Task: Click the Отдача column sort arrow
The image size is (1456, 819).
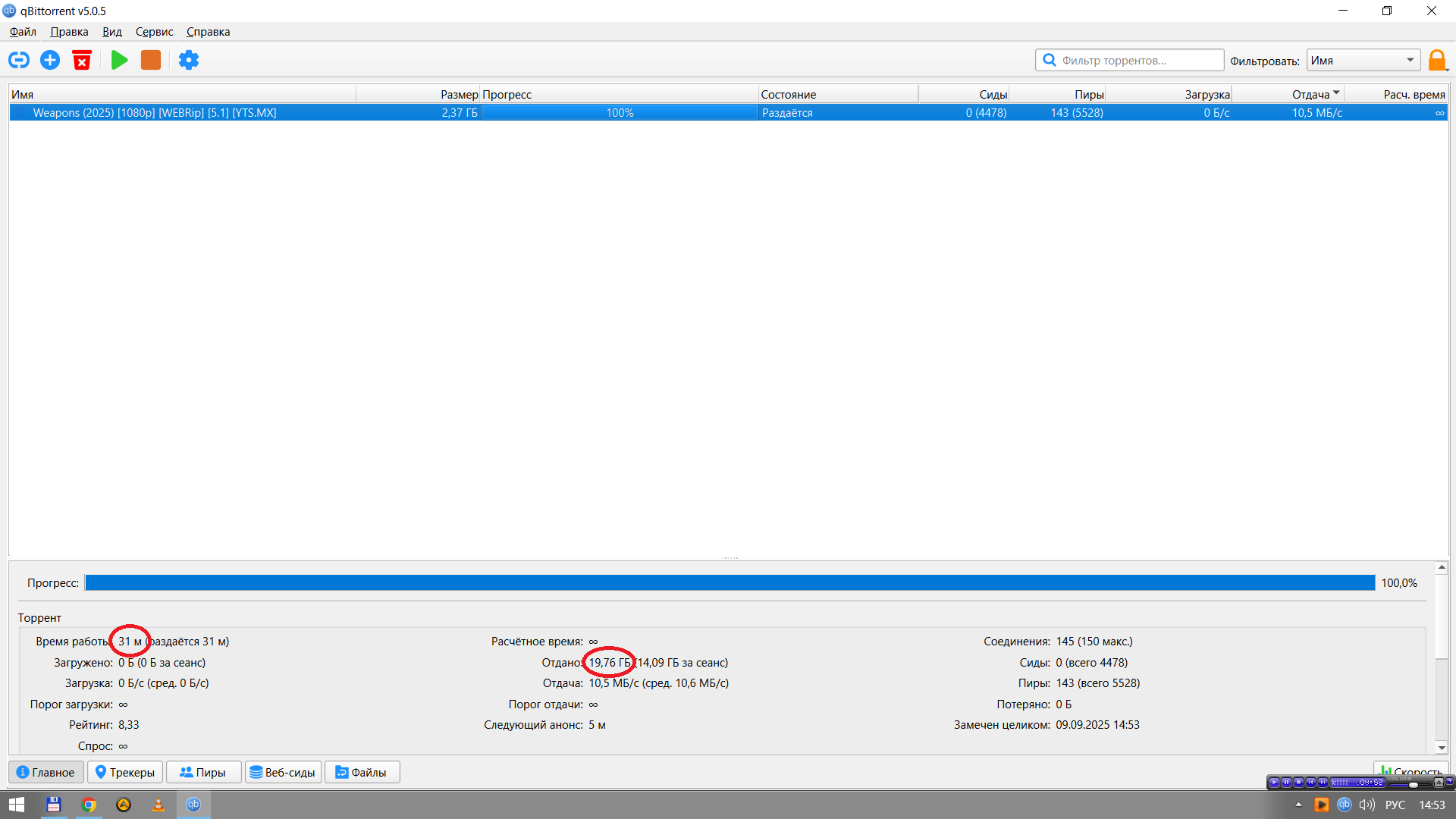Action: click(1336, 93)
